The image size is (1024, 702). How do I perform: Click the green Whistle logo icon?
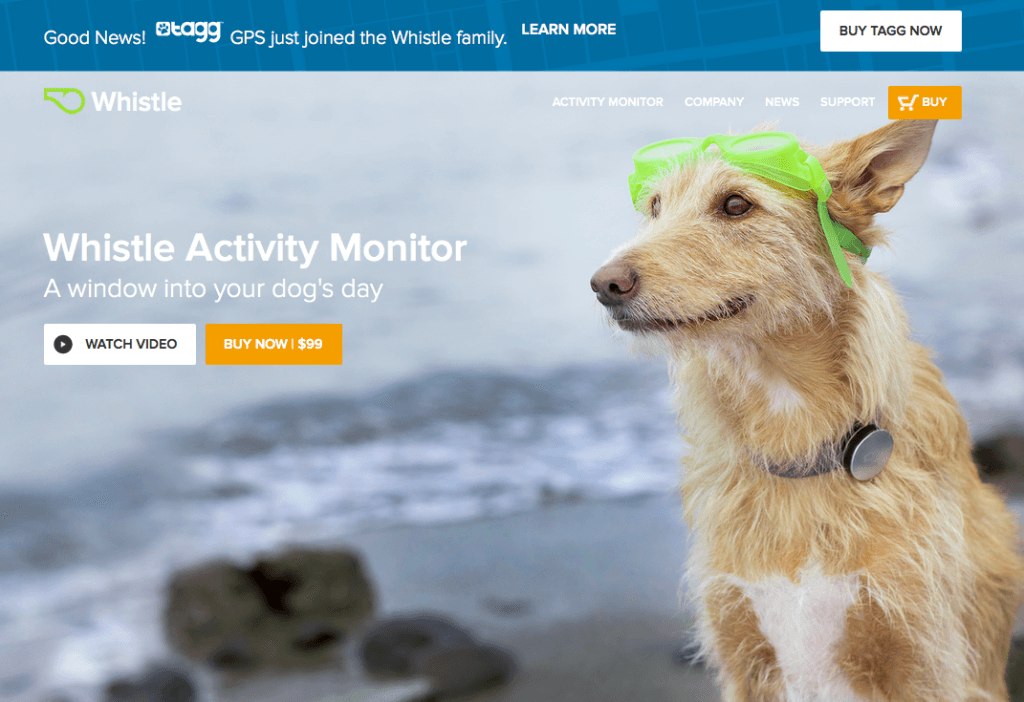tap(64, 101)
